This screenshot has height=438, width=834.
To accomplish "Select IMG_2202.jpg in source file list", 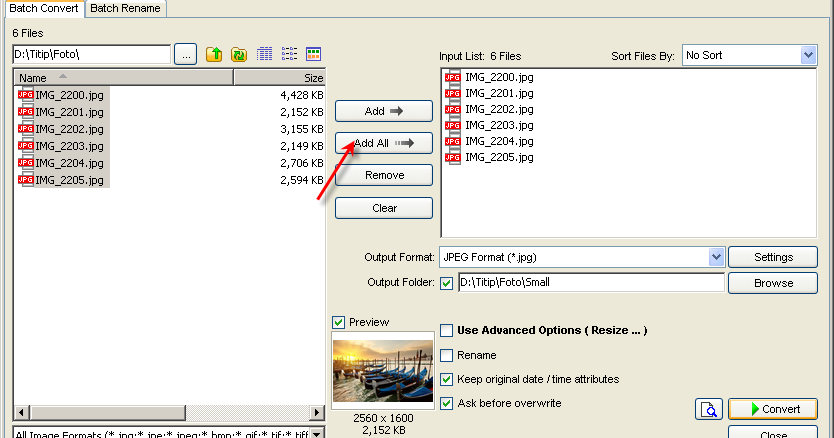I will [x=69, y=129].
